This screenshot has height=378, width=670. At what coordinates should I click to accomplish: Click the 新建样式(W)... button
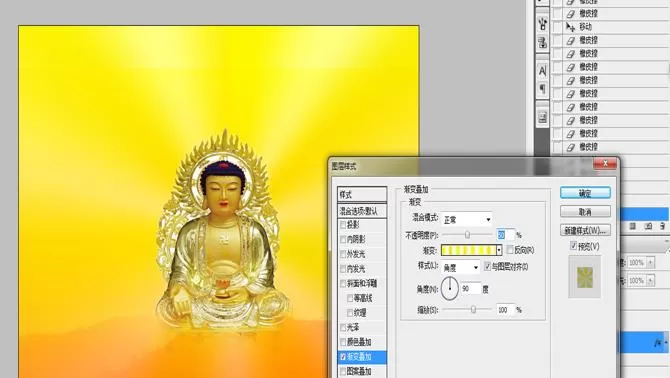(585, 231)
